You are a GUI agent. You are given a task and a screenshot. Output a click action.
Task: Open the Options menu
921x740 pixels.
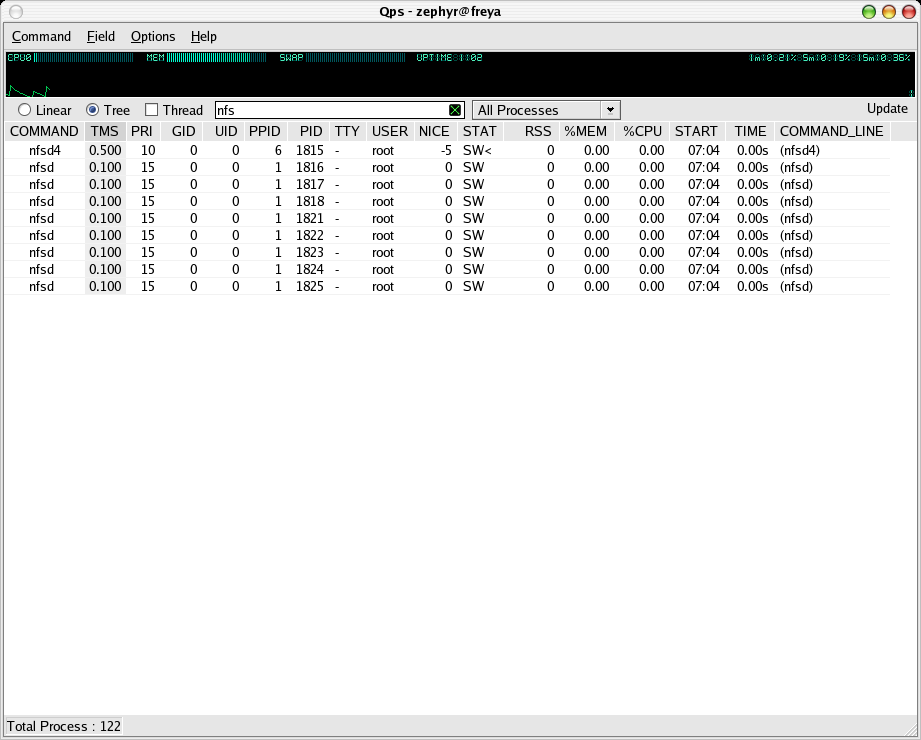(153, 36)
